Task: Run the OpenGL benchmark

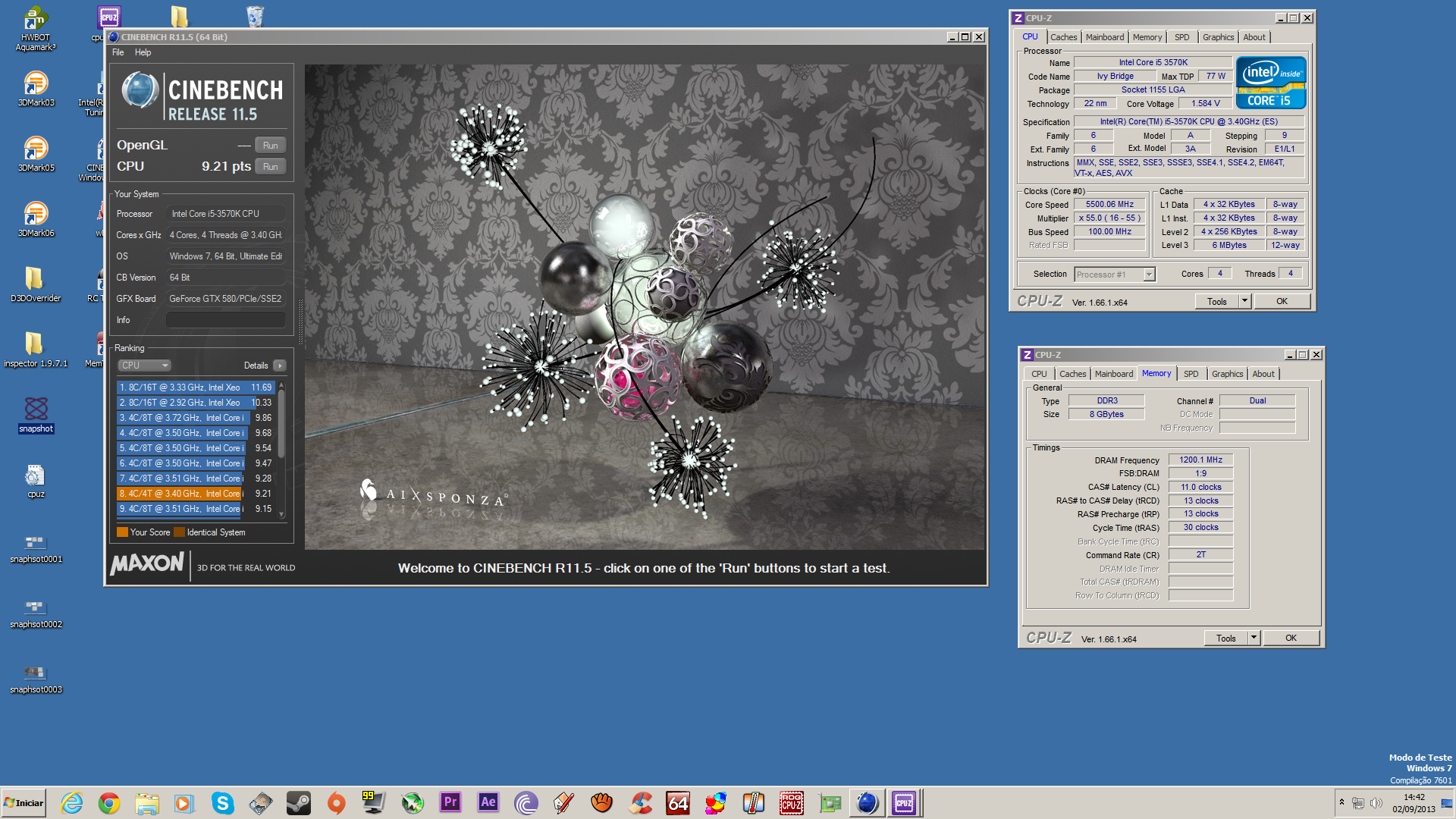Action: pyautogui.click(x=270, y=146)
